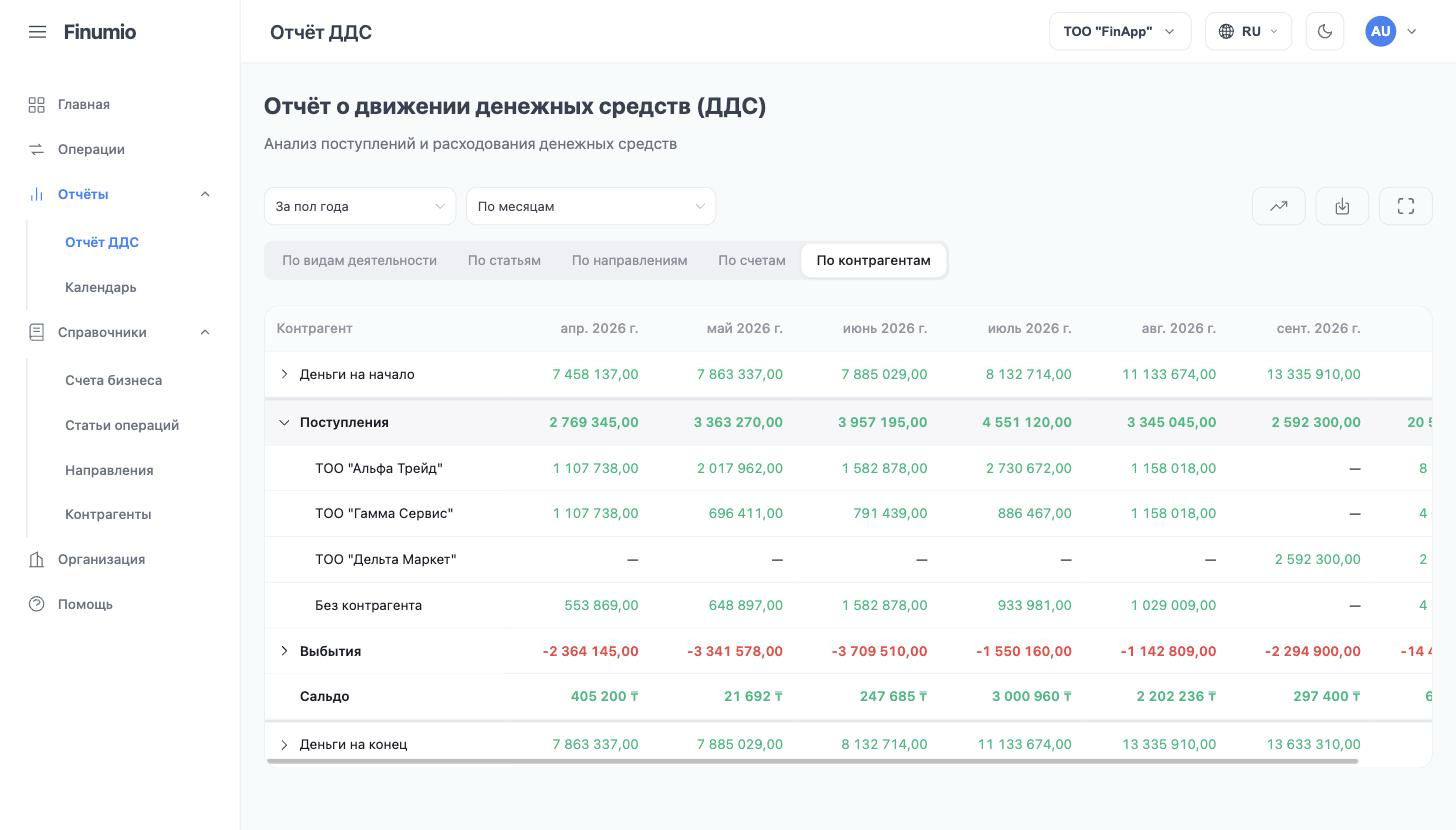Expand the Выбытия row

click(x=284, y=651)
